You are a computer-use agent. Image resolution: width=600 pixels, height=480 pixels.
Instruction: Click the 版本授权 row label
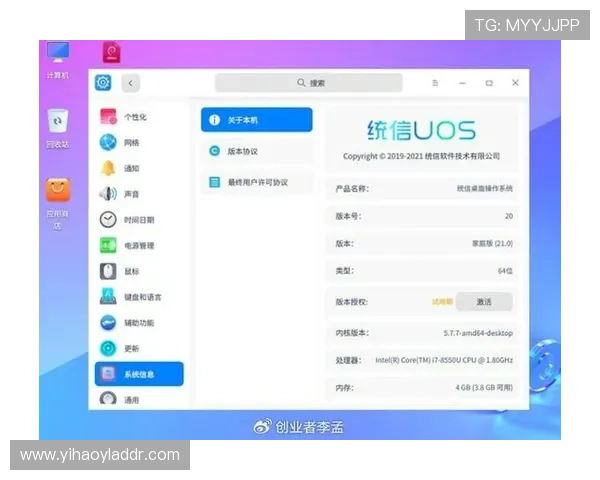point(352,302)
